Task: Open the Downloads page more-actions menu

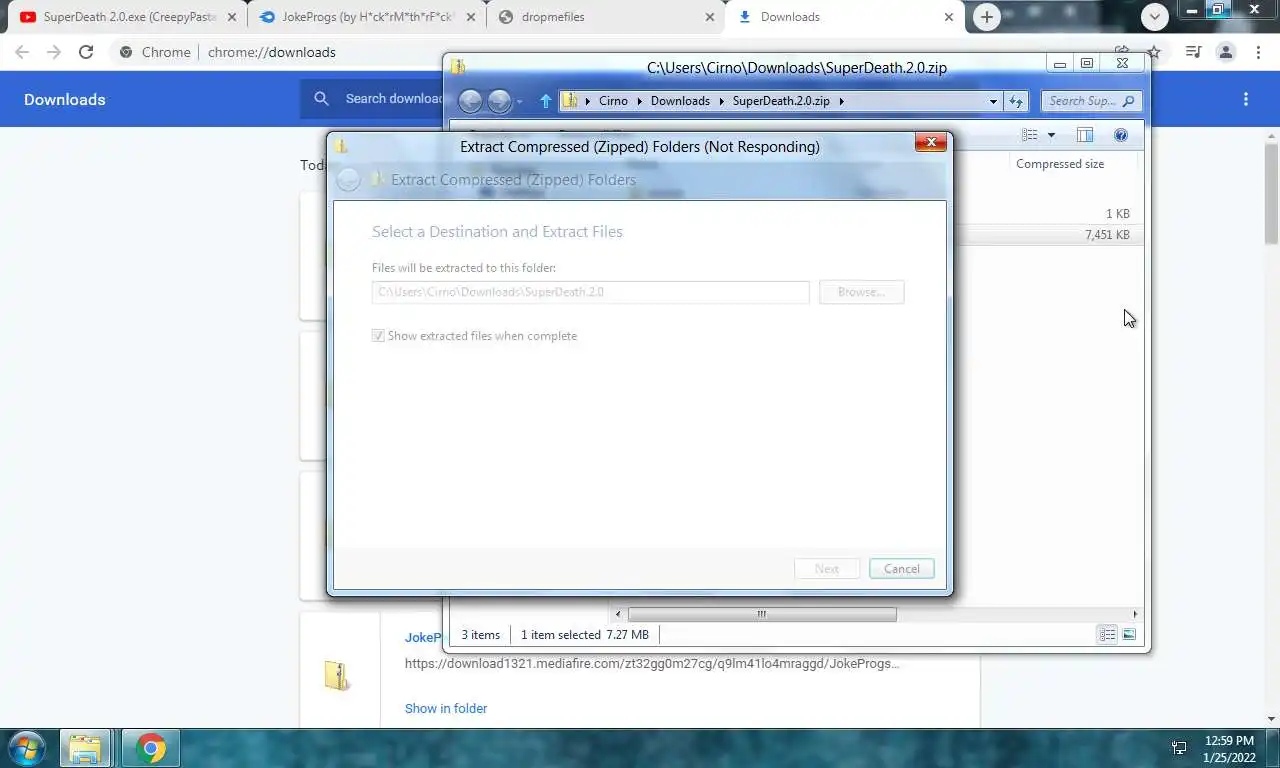Action: [x=1246, y=99]
